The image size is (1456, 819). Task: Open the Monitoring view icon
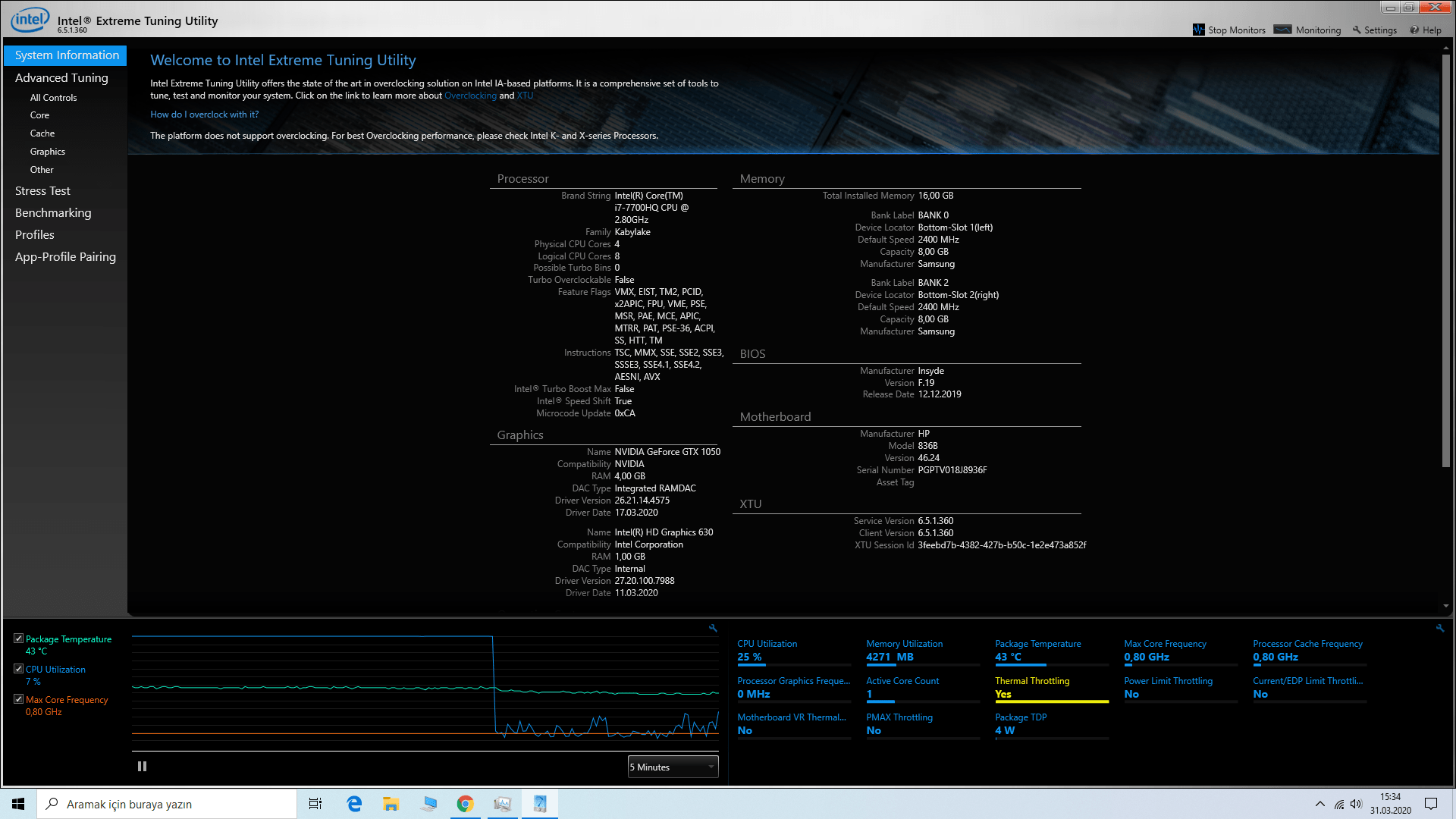click(1282, 30)
